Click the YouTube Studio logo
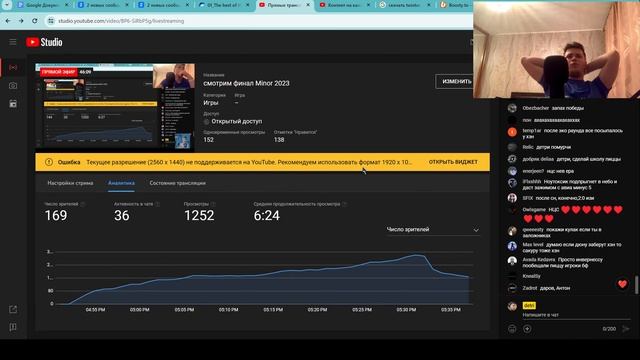 point(44,42)
